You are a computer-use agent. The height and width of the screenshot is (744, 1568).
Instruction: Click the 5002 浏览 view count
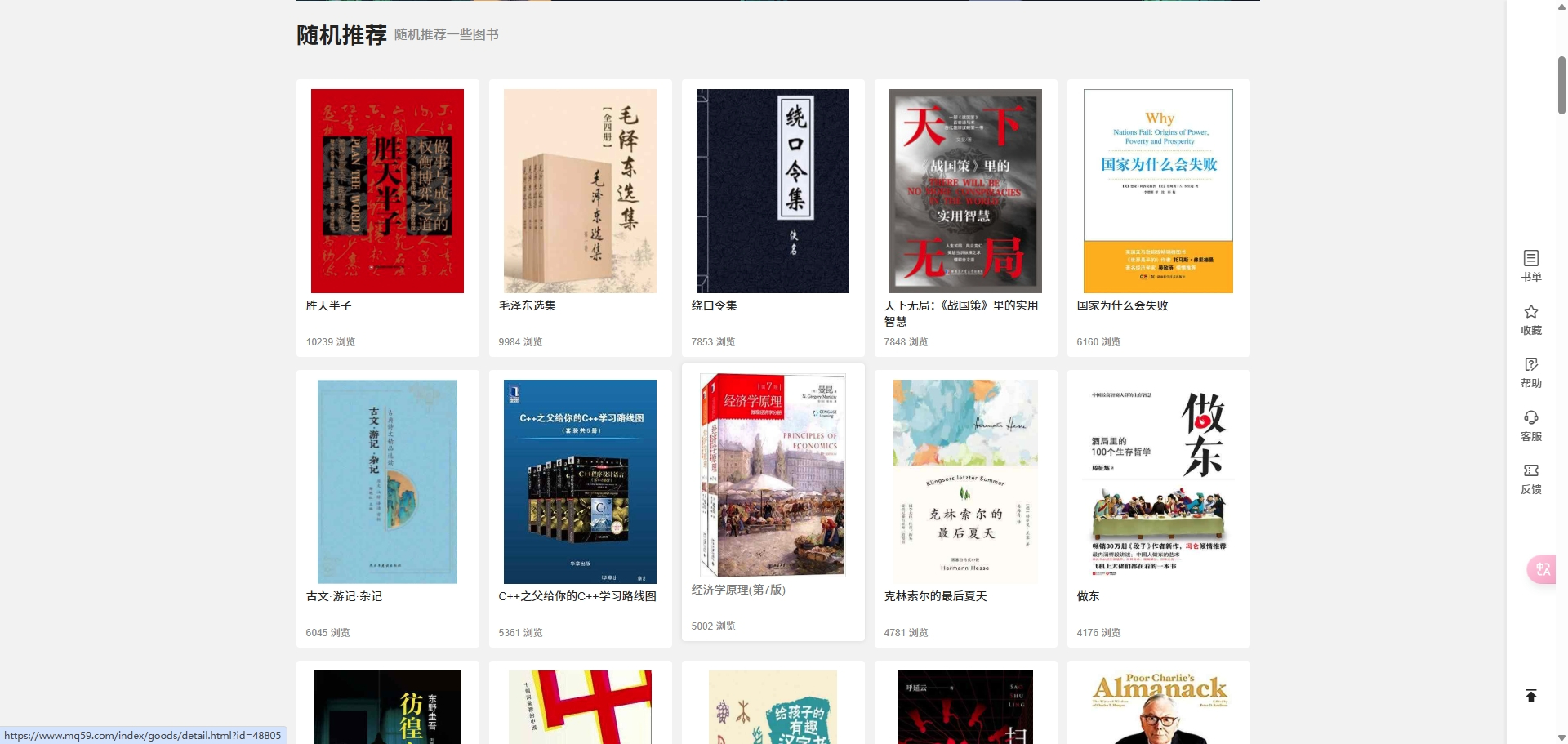[714, 626]
